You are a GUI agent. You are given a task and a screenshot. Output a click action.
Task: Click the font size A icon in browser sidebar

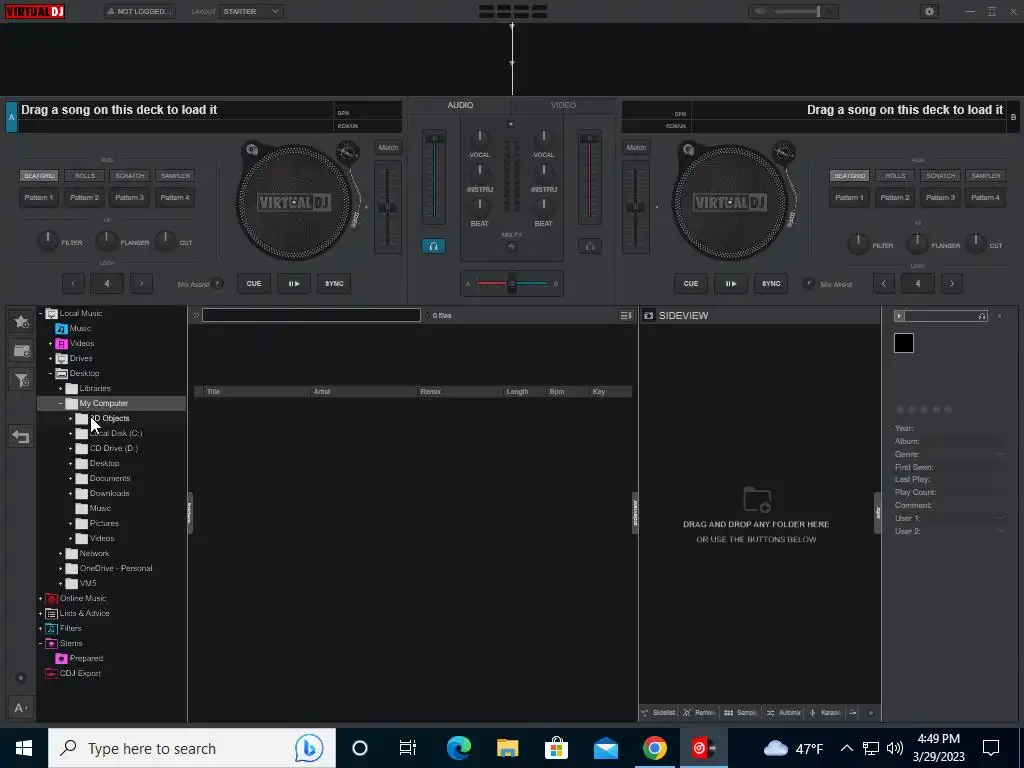tap(21, 708)
